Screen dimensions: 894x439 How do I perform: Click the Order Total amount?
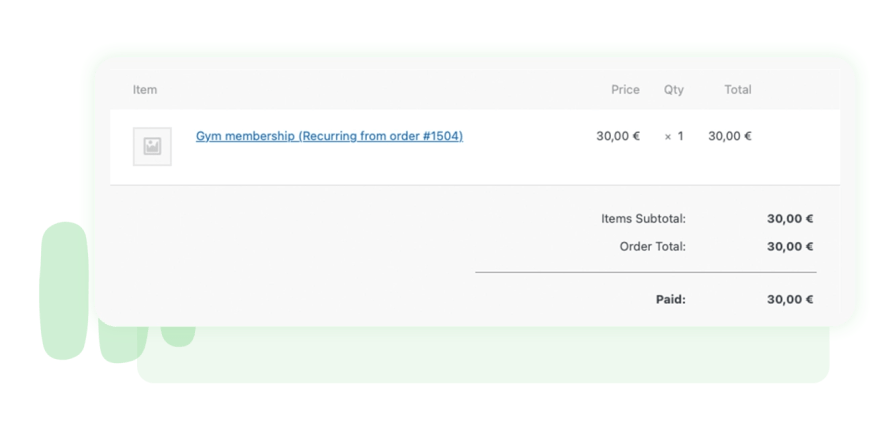click(790, 246)
